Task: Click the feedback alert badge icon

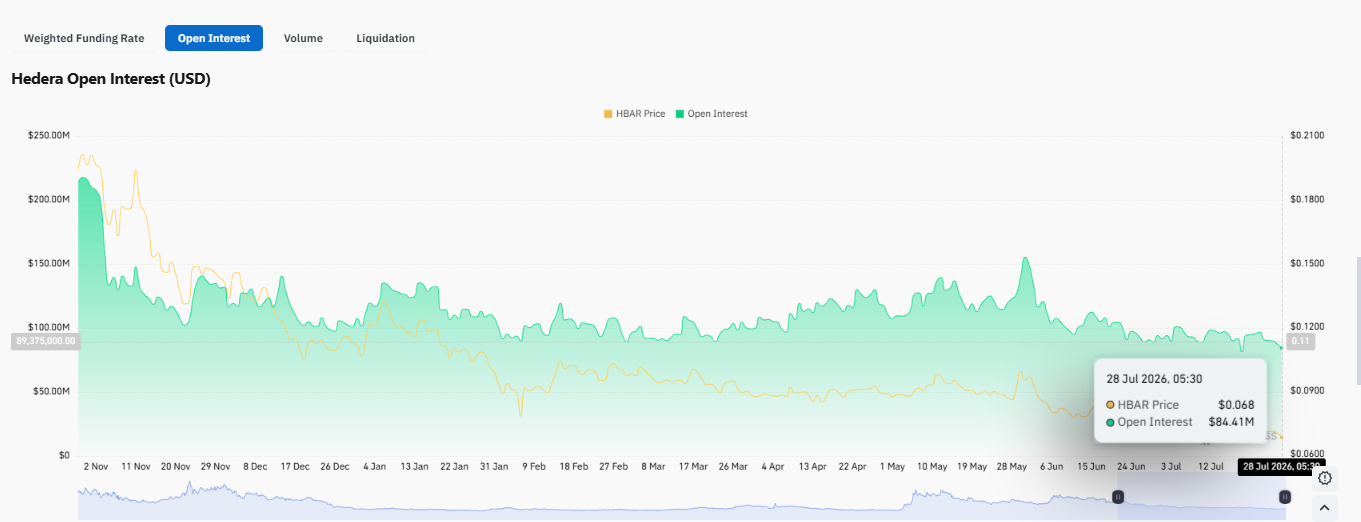Action: pos(1325,478)
